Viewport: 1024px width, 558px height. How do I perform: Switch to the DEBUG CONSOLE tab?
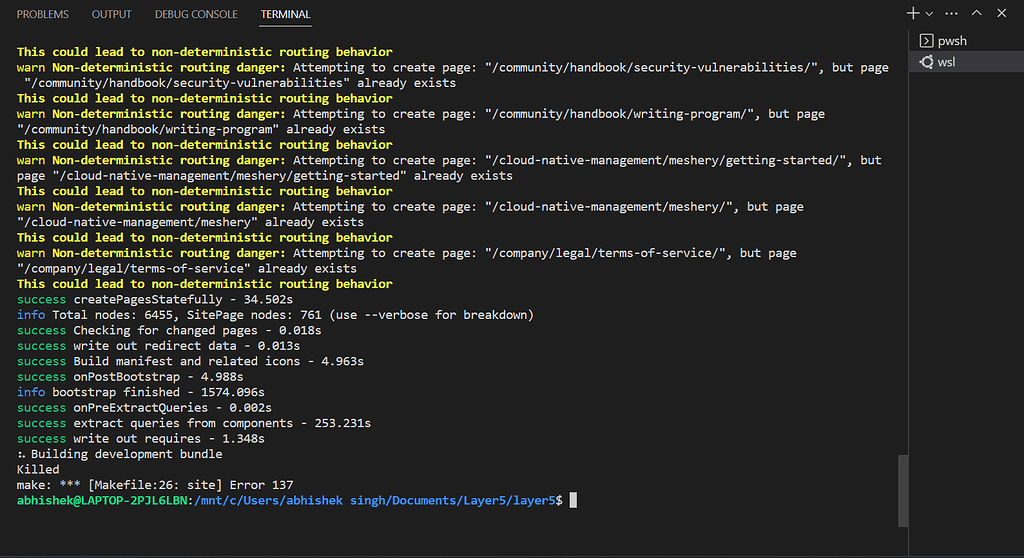[x=196, y=14]
